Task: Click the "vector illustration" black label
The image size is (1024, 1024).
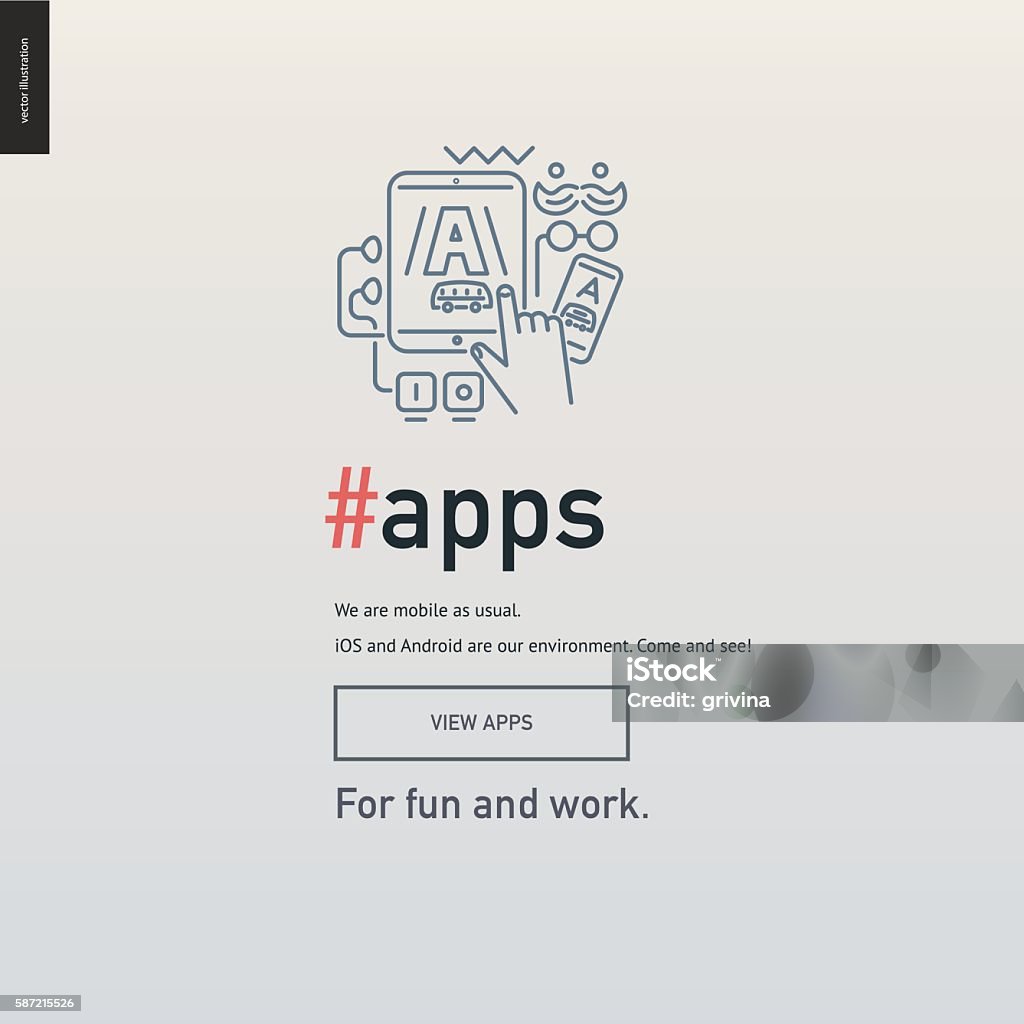Action: (24, 77)
